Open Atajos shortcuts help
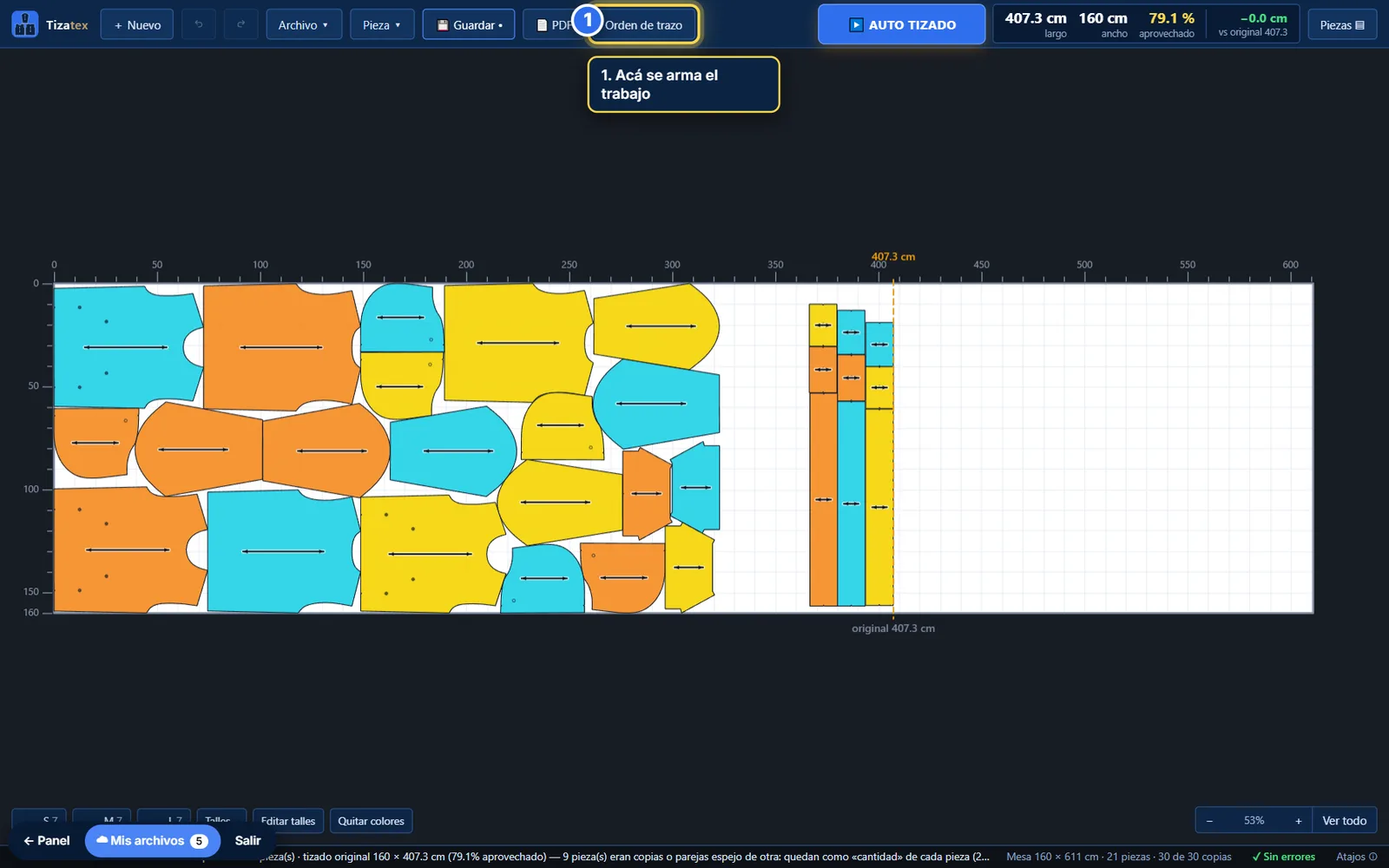The width and height of the screenshot is (1389, 868). (x=1356, y=857)
